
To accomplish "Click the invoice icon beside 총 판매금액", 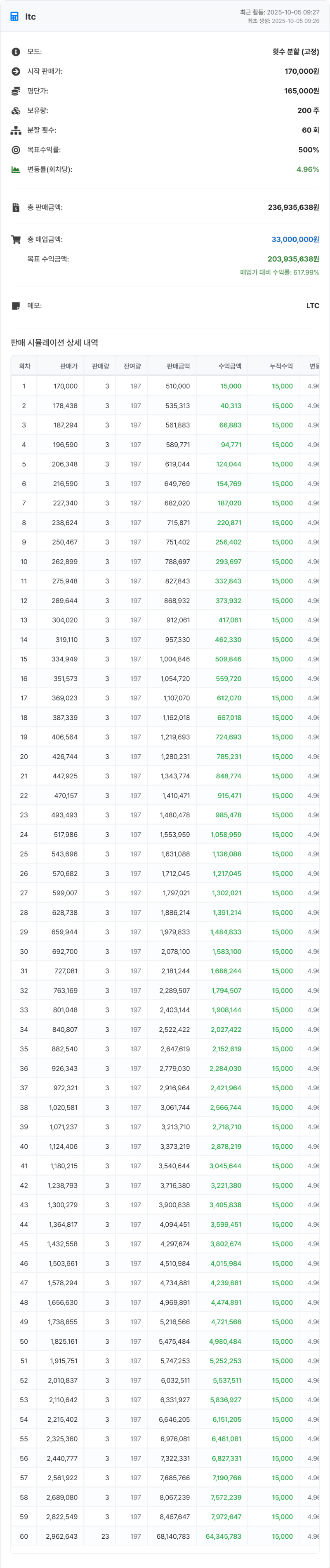I will [16, 208].
